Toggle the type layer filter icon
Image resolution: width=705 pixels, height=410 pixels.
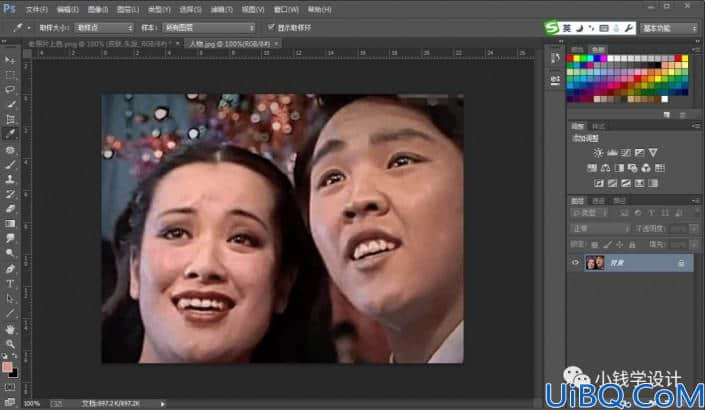(x=651, y=213)
